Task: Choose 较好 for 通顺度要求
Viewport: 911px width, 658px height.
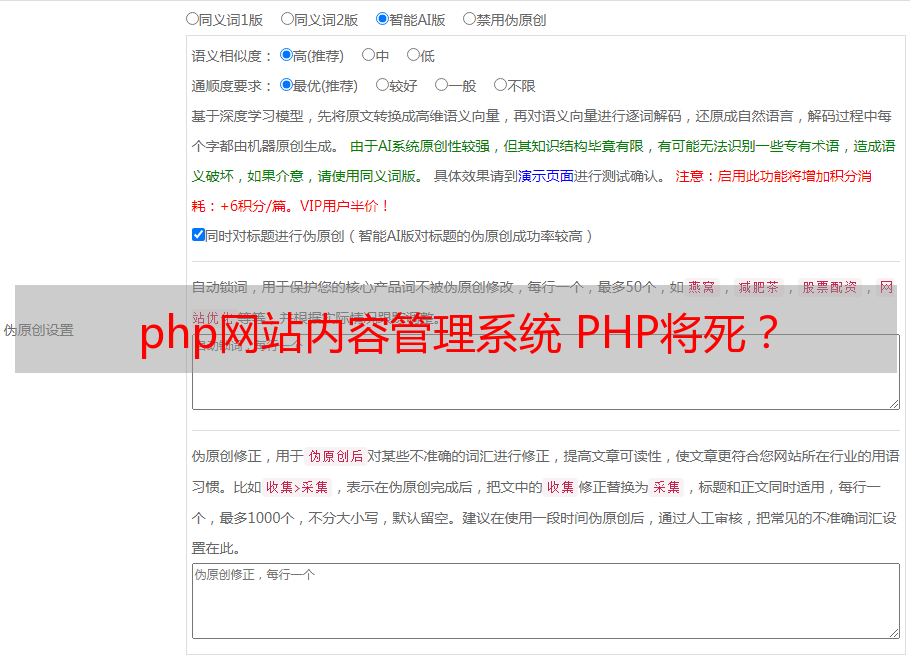Action: click(382, 85)
